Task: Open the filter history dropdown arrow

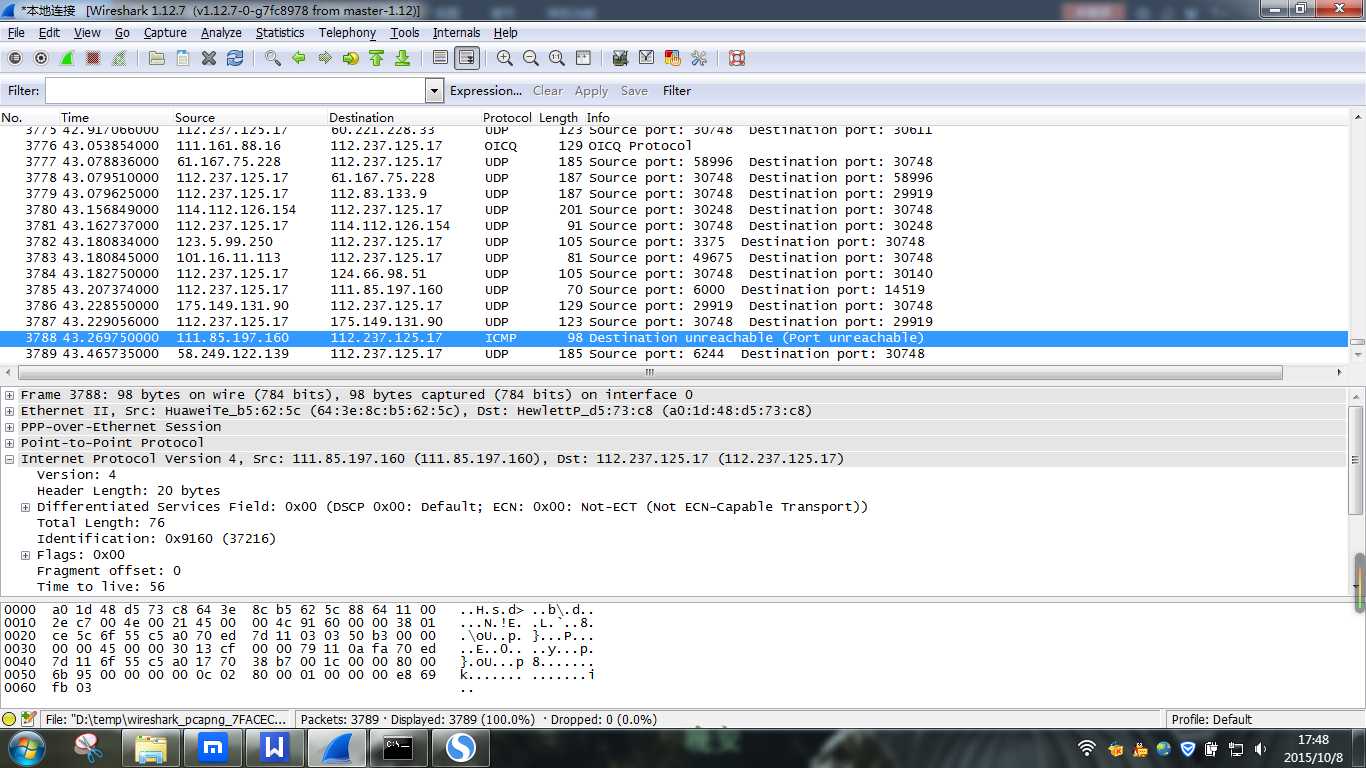Action: tap(434, 91)
